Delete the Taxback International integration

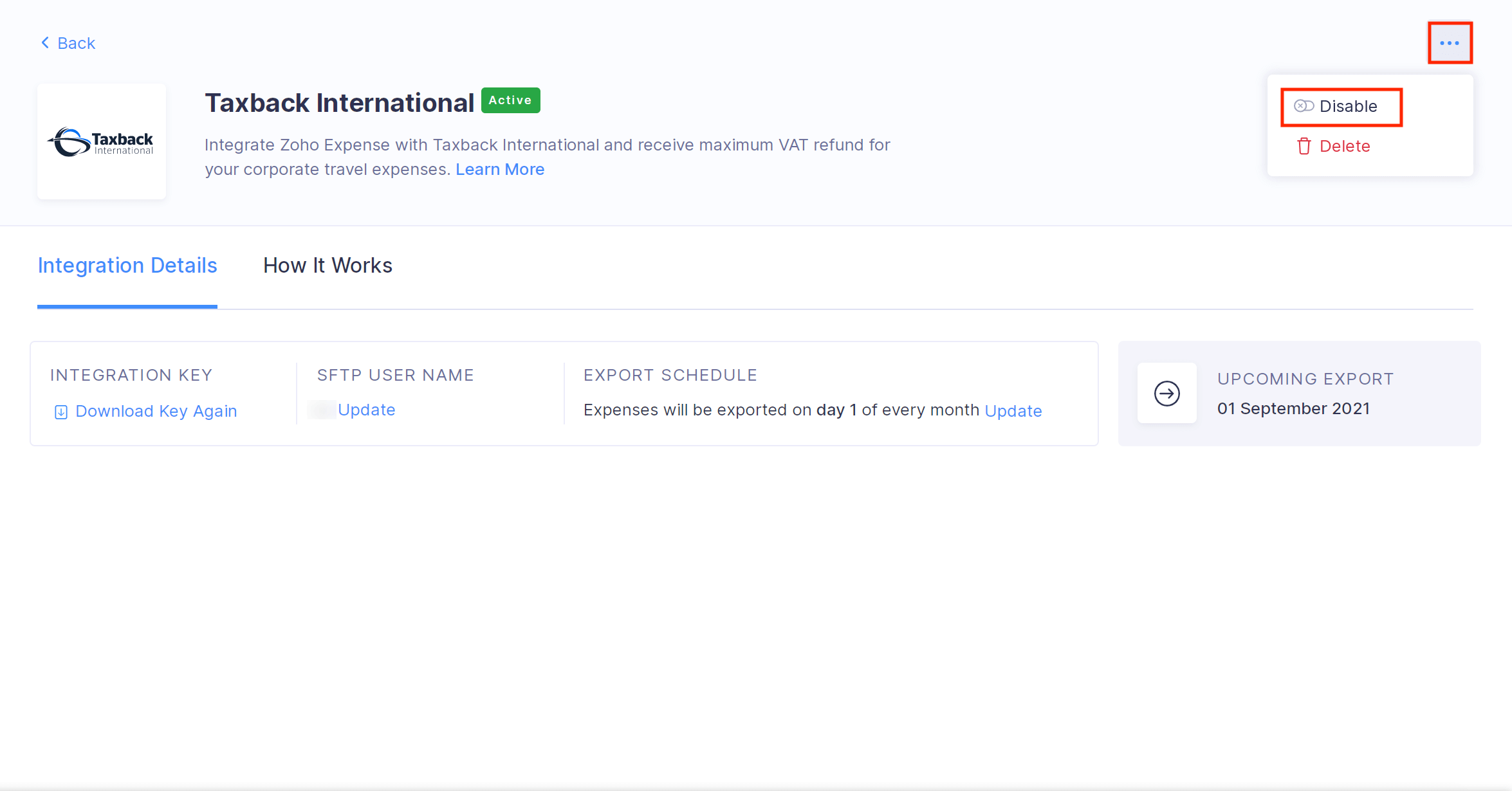pyautogui.click(x=1344, y=146)
